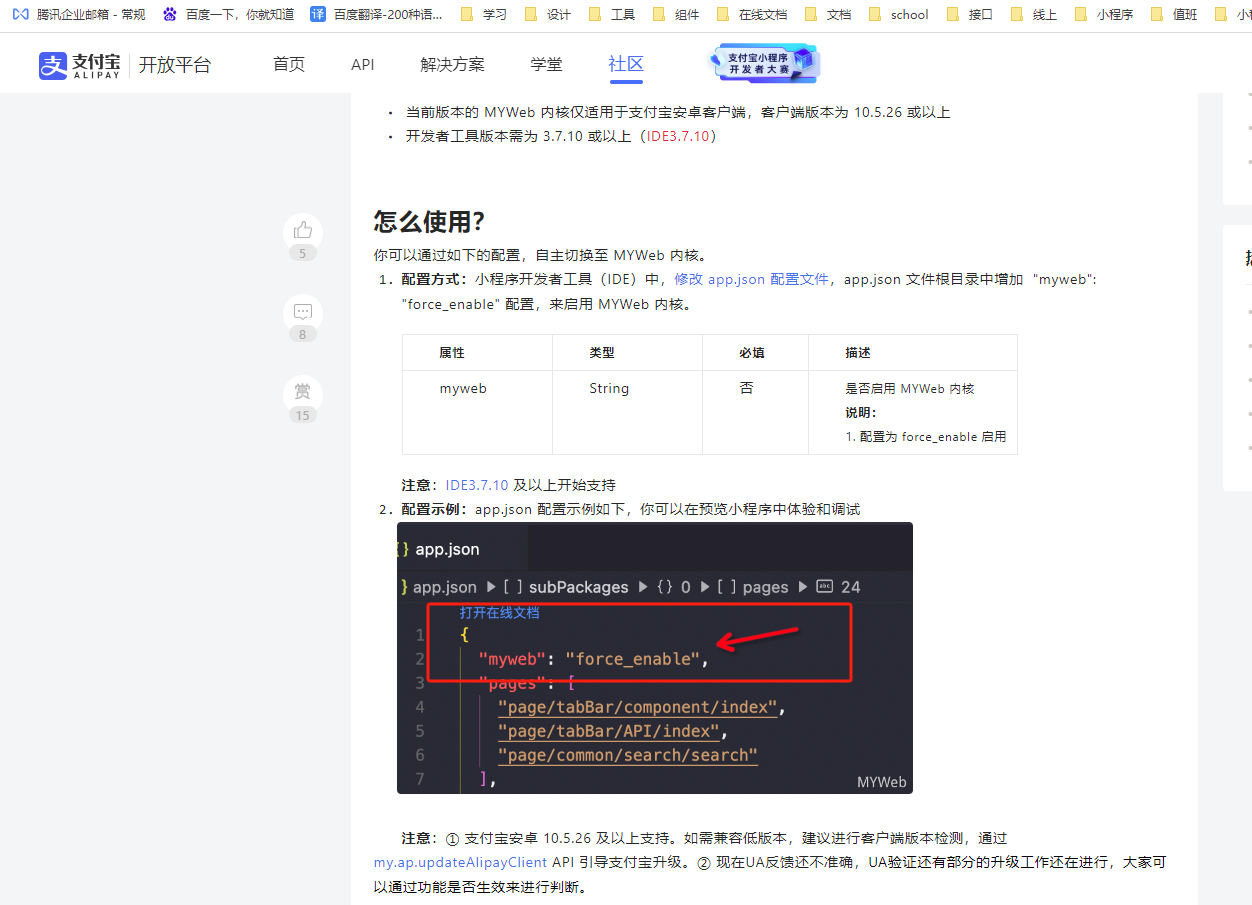Click the reward count 15
Viewport: 1252px width, 905px height.
(303, 415)
